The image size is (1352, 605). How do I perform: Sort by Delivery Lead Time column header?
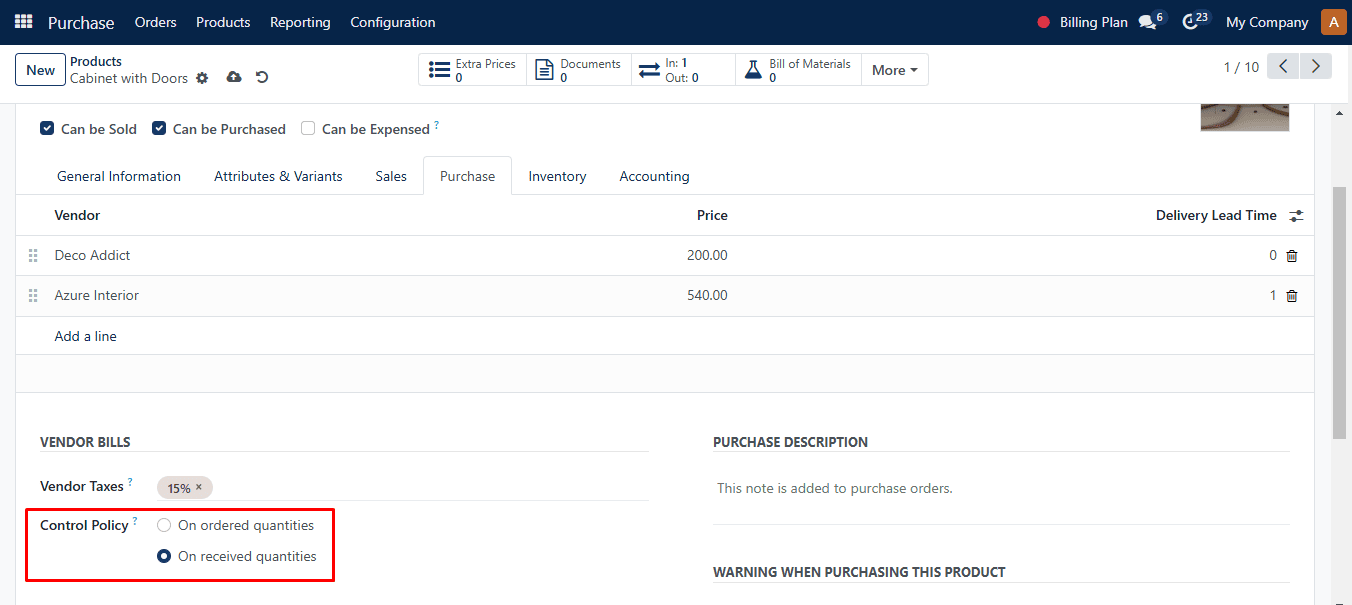pyautogui.click(x=1216, y=215)
